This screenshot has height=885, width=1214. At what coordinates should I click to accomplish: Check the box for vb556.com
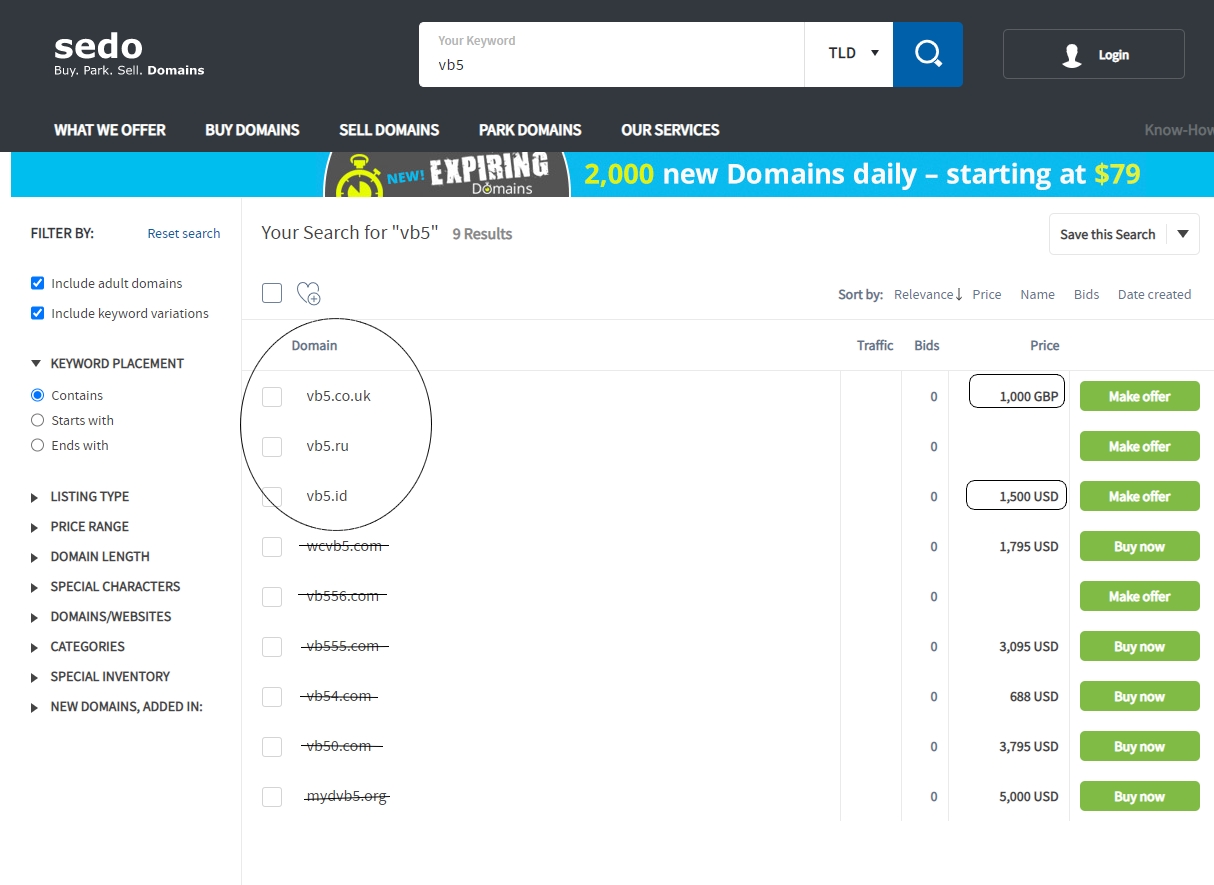[x=272, y=597]
